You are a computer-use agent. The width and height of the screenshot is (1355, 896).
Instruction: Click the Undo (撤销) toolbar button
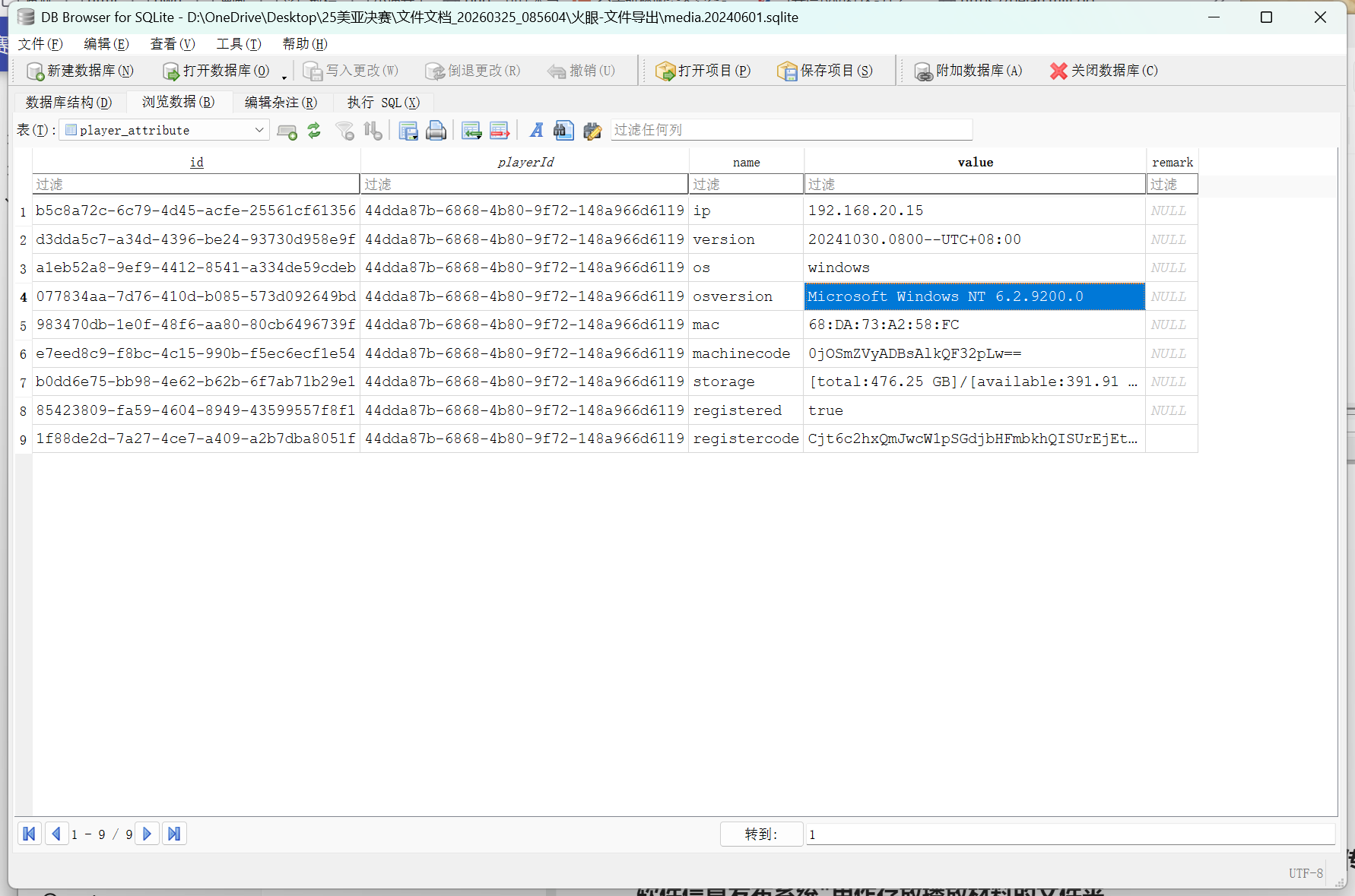tap(582, 71)
